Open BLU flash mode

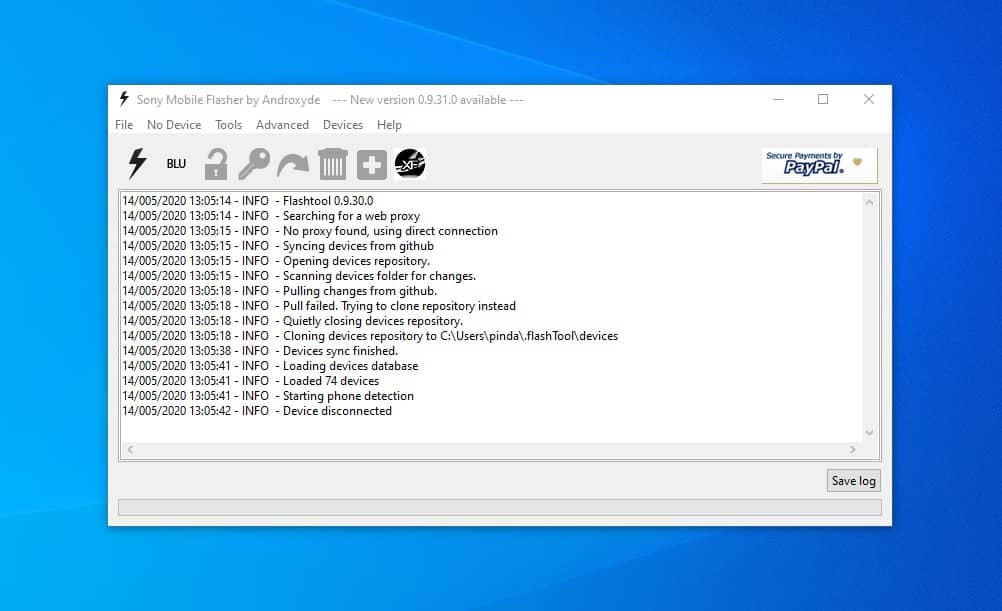175,163
